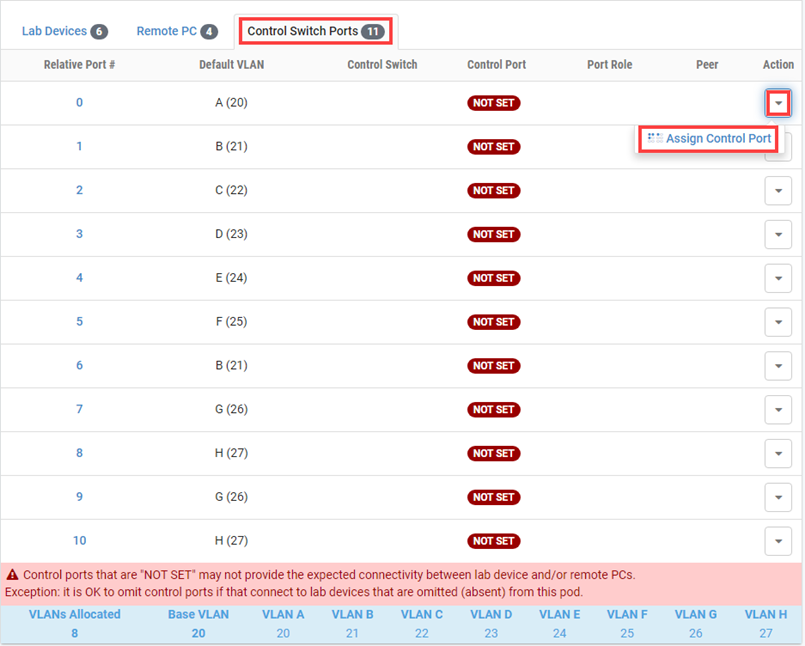Expand action dropdown for port 5
This screenshot has width=805, height=646.
click(778, 322)
